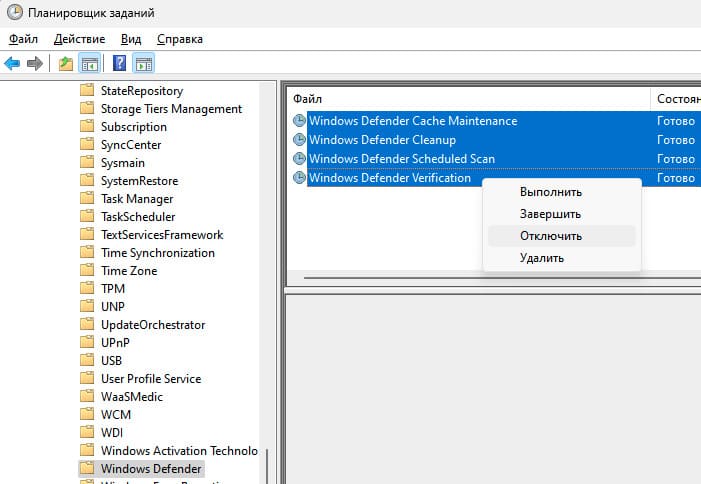
Task: Click clock icon of Windows Defender Cleanup task
Action: click(299, 140)
